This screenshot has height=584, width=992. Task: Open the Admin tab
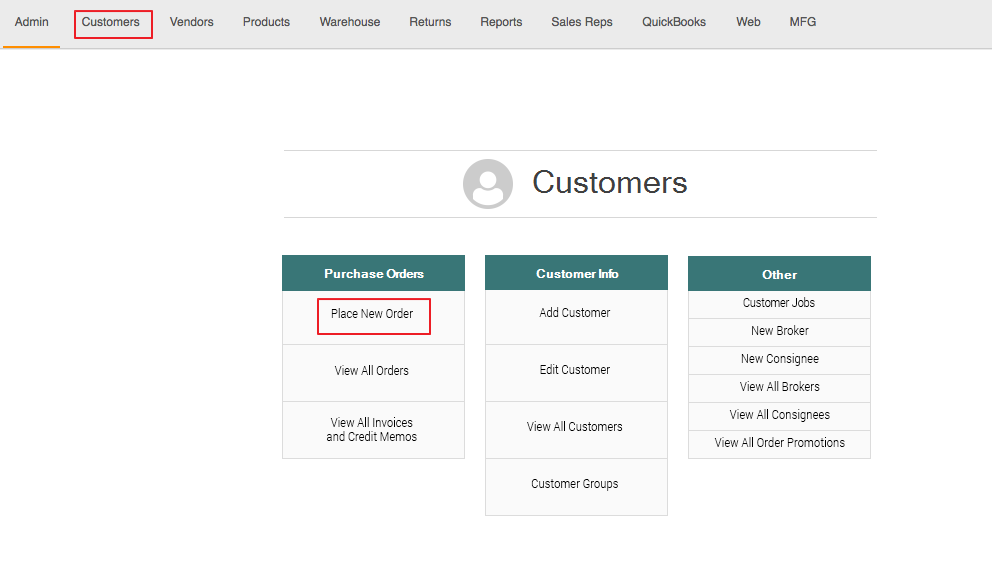click(x=31, y=22)
